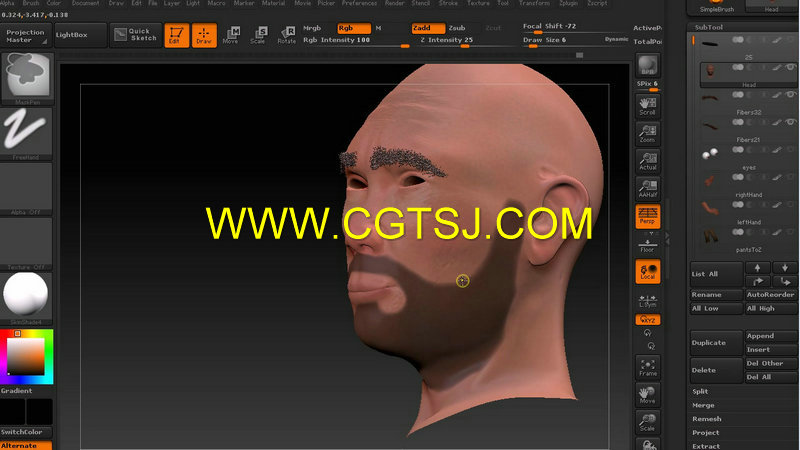Click the AutoReorder button
The image size is (800, 450).
(x=771, y=294)
